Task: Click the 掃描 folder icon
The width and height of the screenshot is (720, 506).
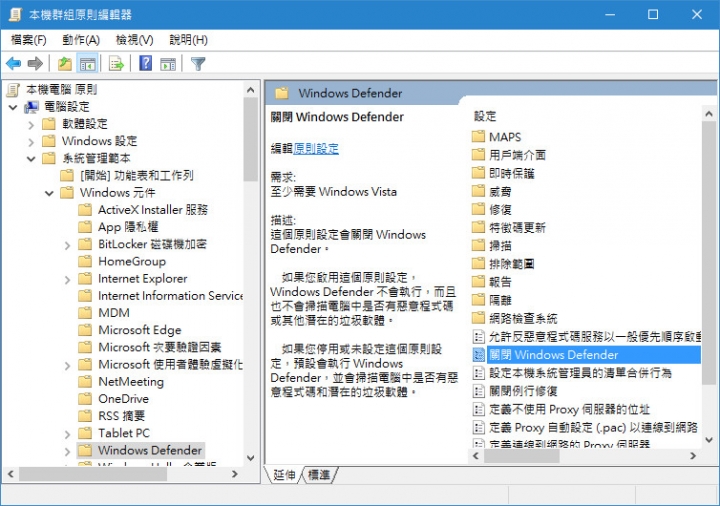Action: point(478,245)
